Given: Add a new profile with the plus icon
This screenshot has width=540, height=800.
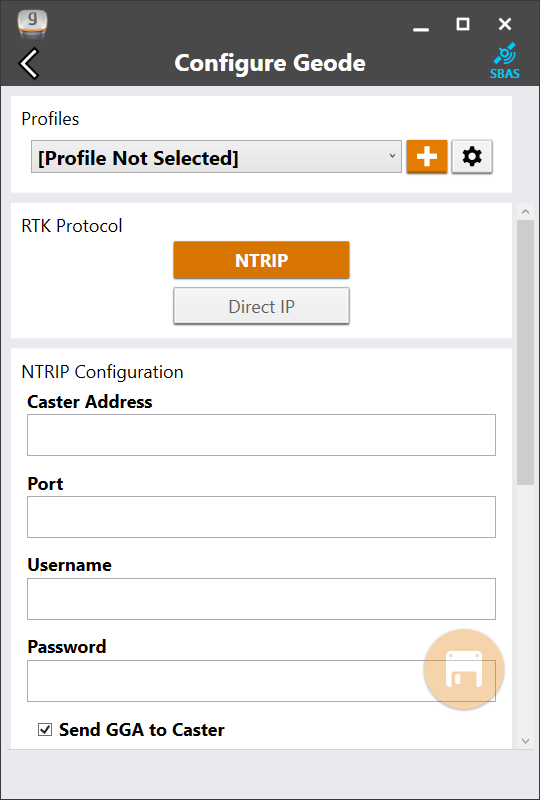Looking at the screenshot, I should tap(427, 157).
